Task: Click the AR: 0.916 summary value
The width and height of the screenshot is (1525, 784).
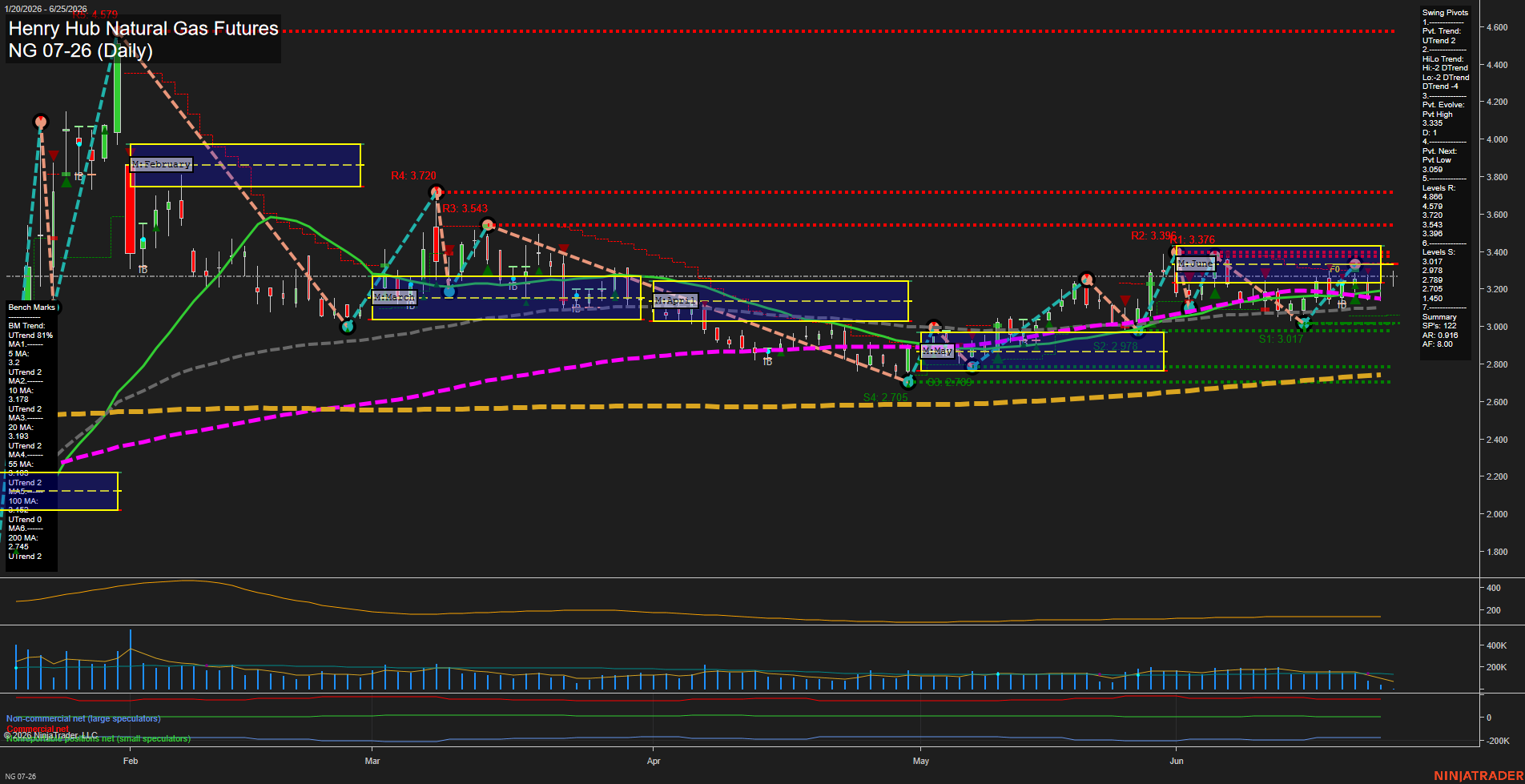Action: tap(1440, 336)
